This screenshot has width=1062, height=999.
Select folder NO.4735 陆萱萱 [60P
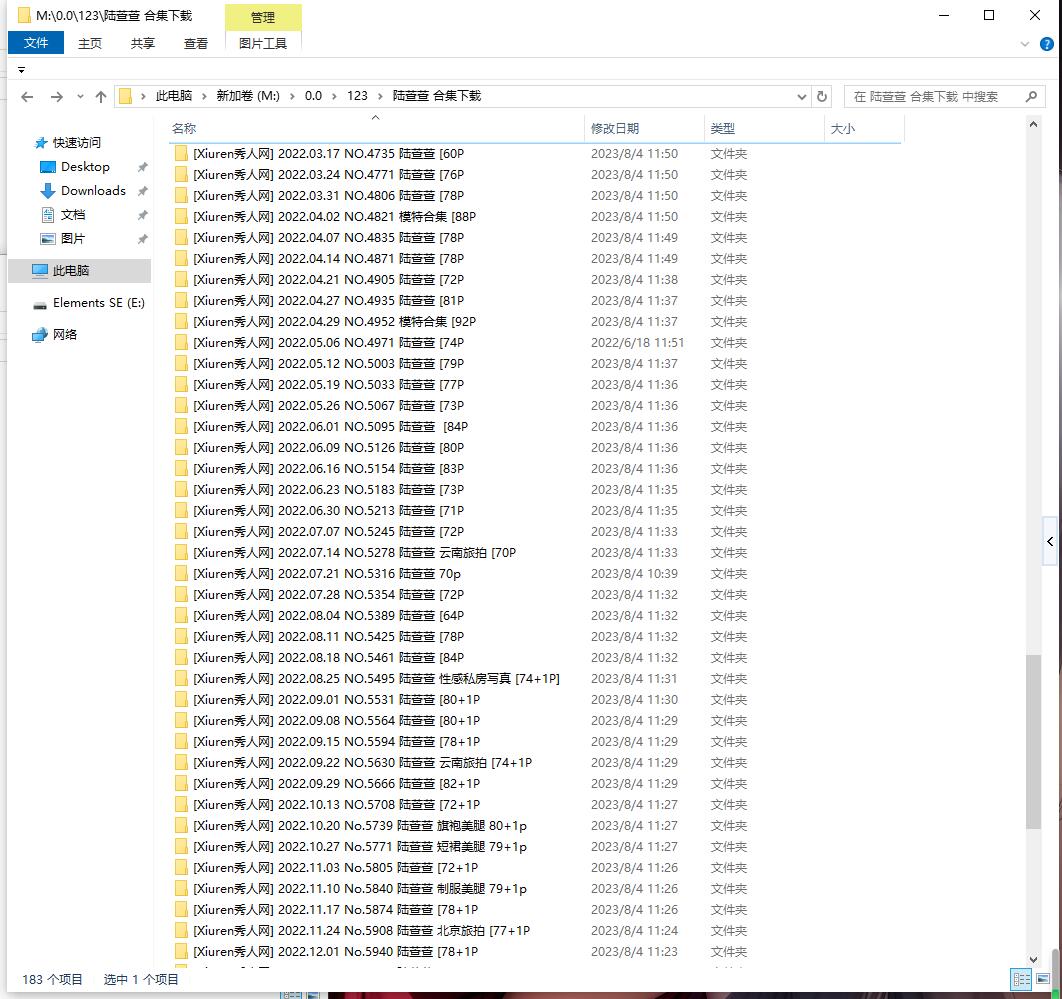pos(328,154)
